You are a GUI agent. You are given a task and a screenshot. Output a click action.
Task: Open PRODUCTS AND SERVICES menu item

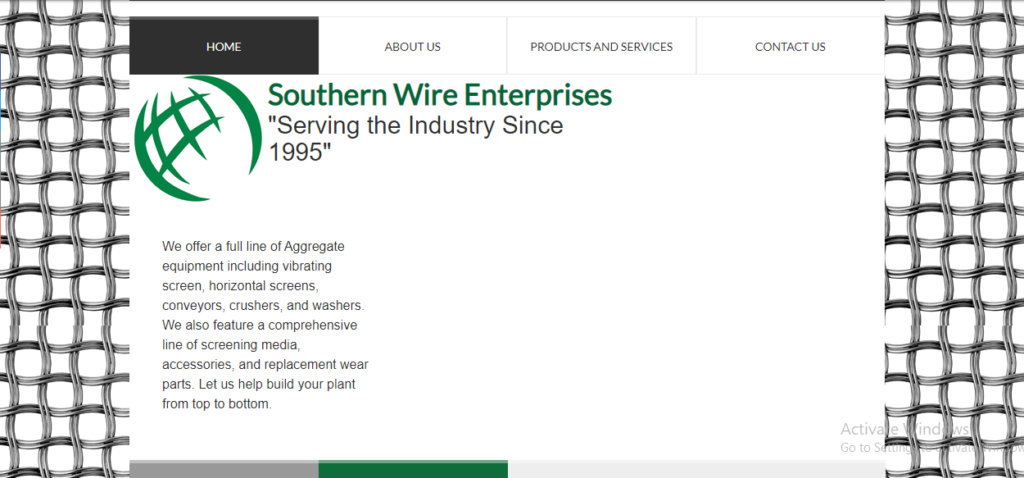point(601,46)
